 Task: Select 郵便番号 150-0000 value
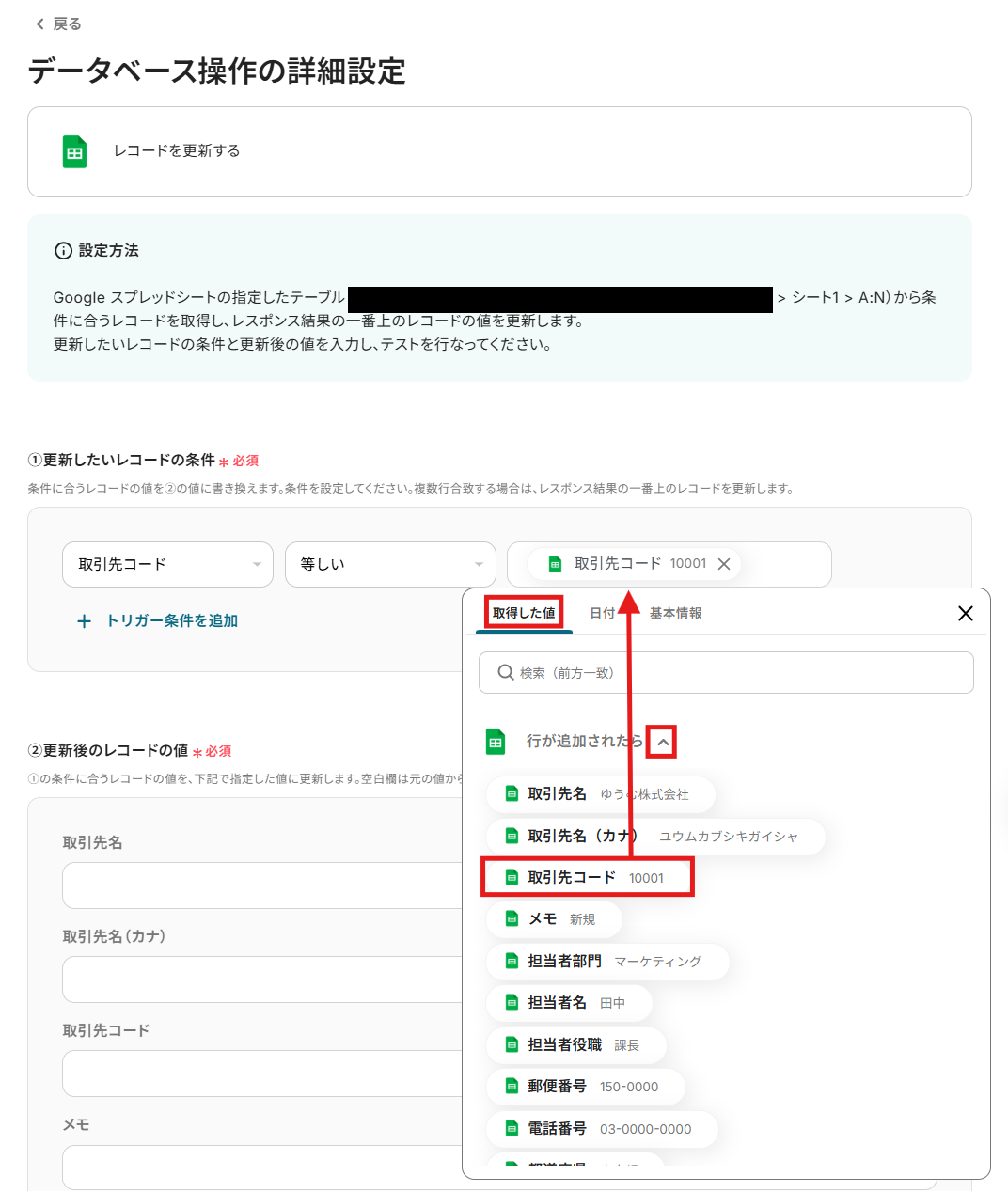click(x=586, y=1087)
